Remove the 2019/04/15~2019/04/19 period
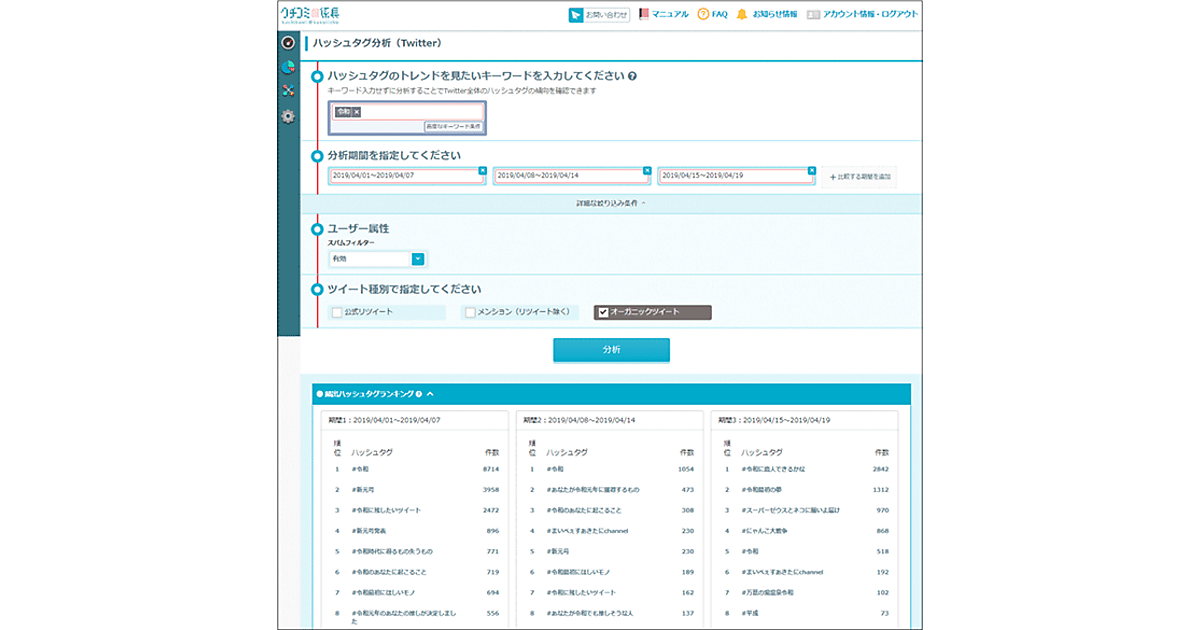Screen dimensions: 1200x630 click(x=811, y=170)
